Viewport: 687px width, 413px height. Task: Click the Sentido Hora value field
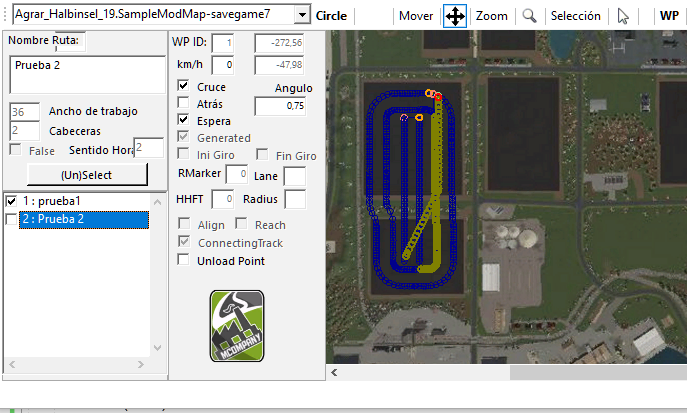pos(149,148)
